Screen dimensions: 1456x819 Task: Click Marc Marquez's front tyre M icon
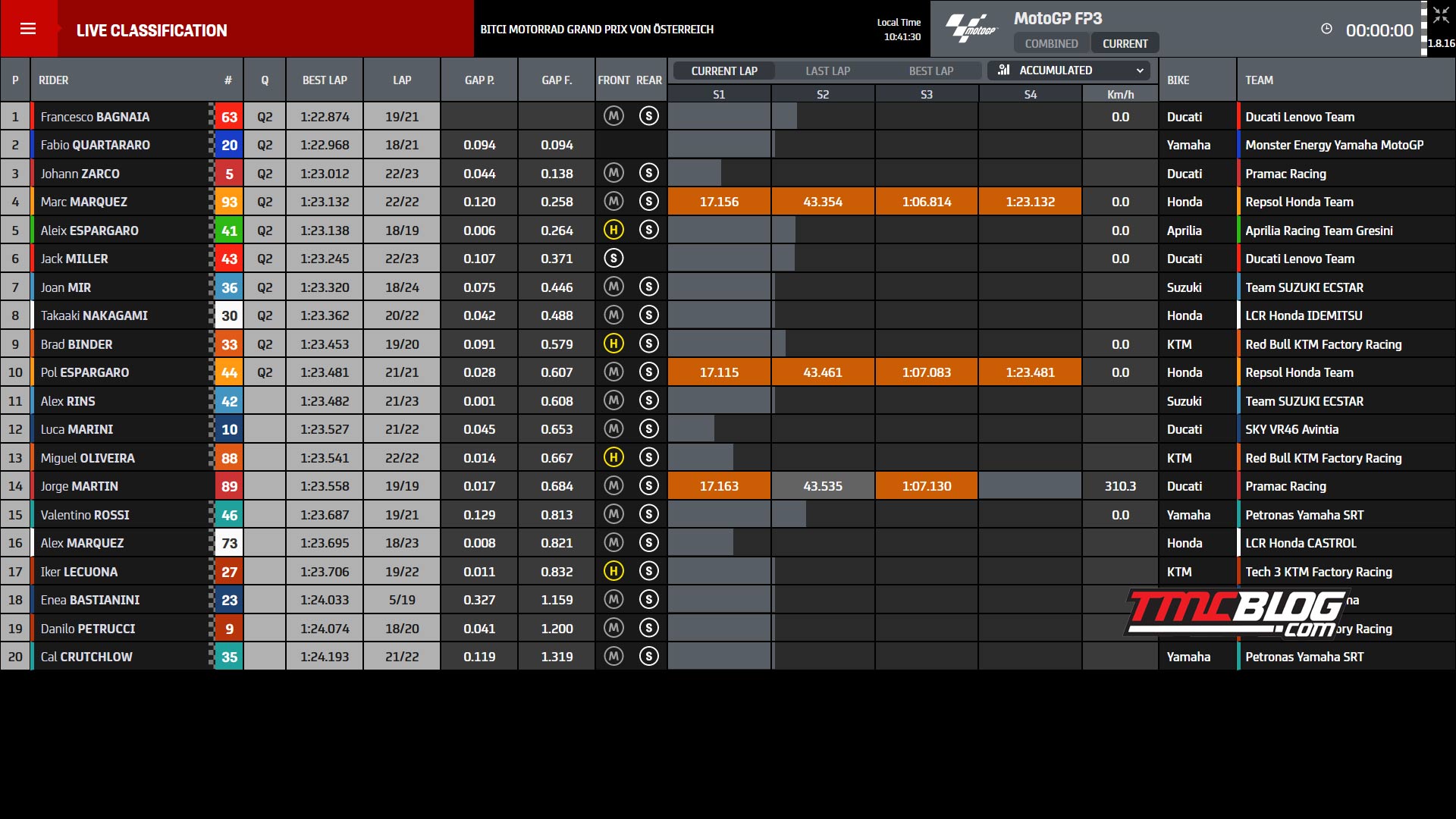point(613,202)
